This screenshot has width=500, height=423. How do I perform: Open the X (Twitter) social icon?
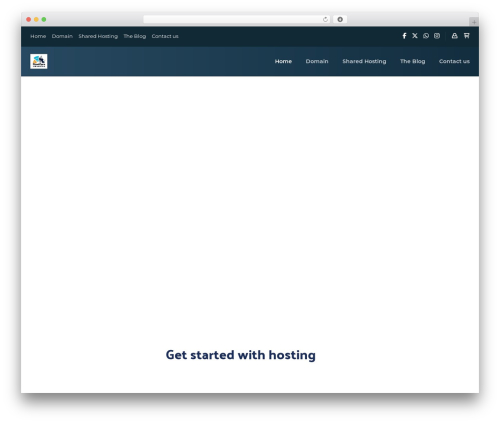click(415, 36)
